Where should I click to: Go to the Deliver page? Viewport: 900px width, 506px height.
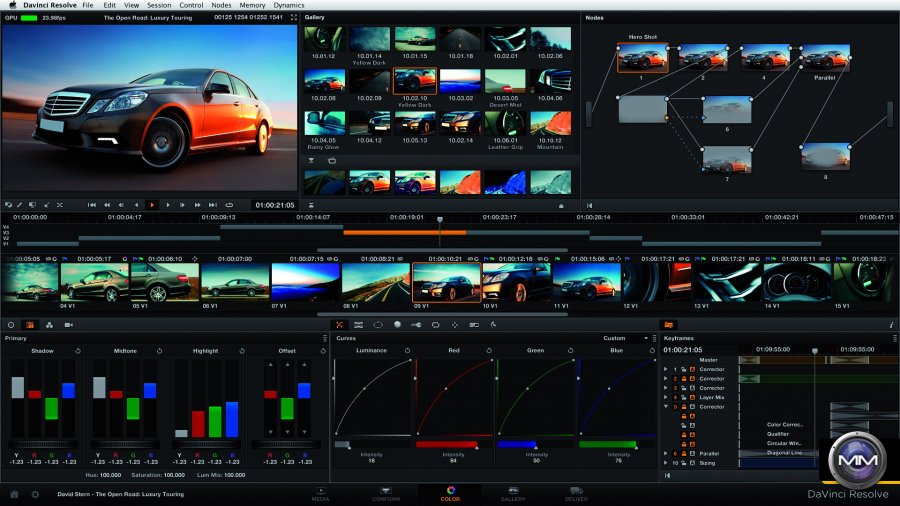(x=576, y=493)
